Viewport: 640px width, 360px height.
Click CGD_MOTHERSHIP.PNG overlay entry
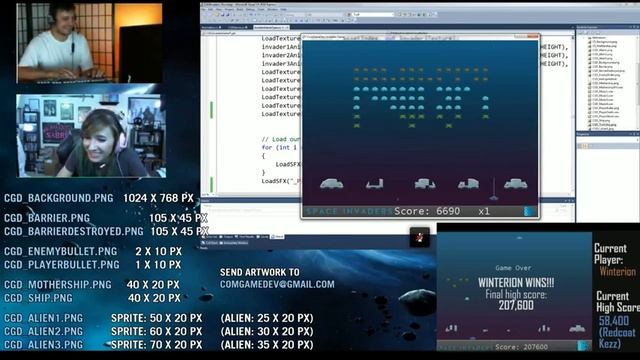(x=58, y=284)
